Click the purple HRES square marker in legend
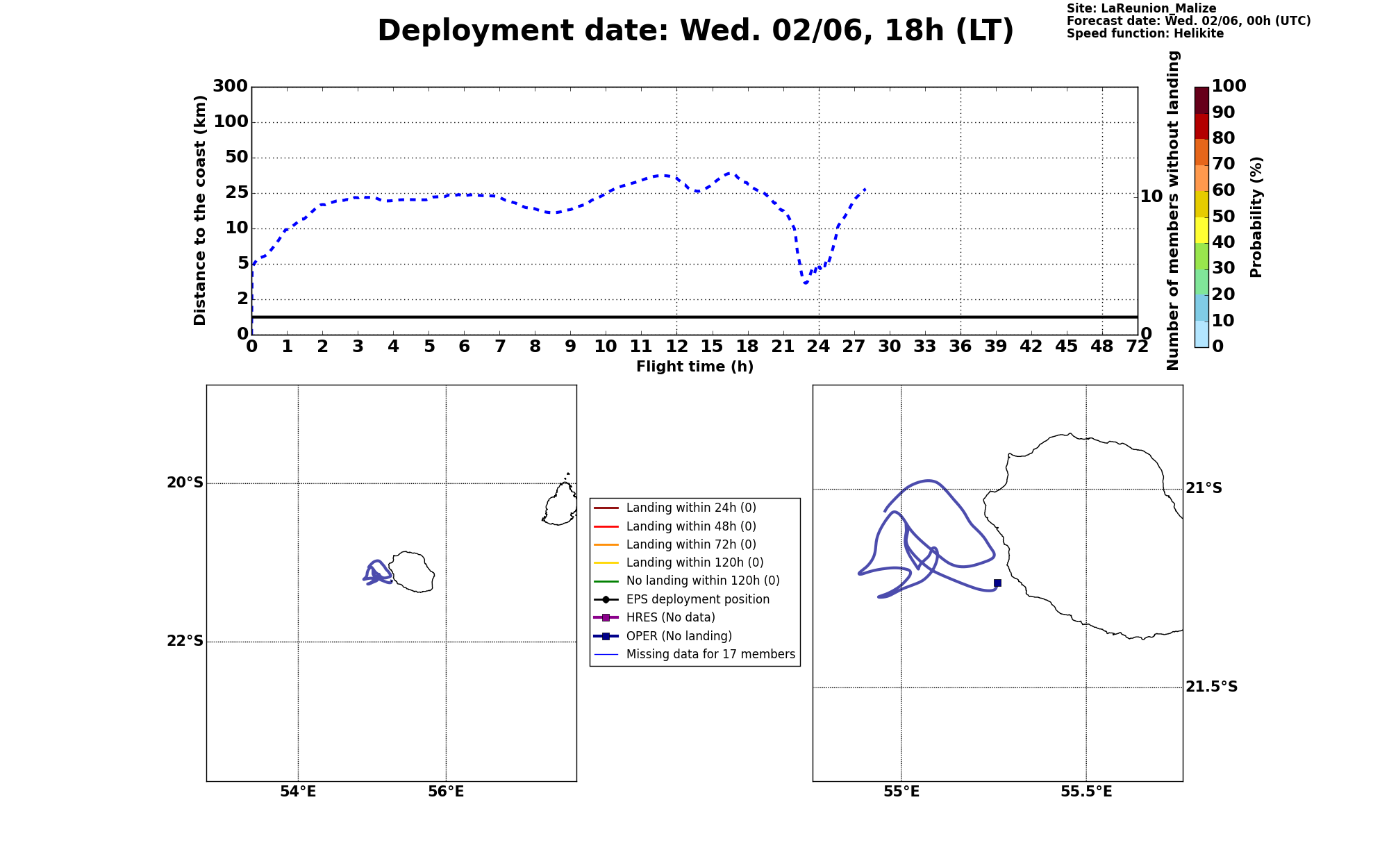 (x=606, y=617)
